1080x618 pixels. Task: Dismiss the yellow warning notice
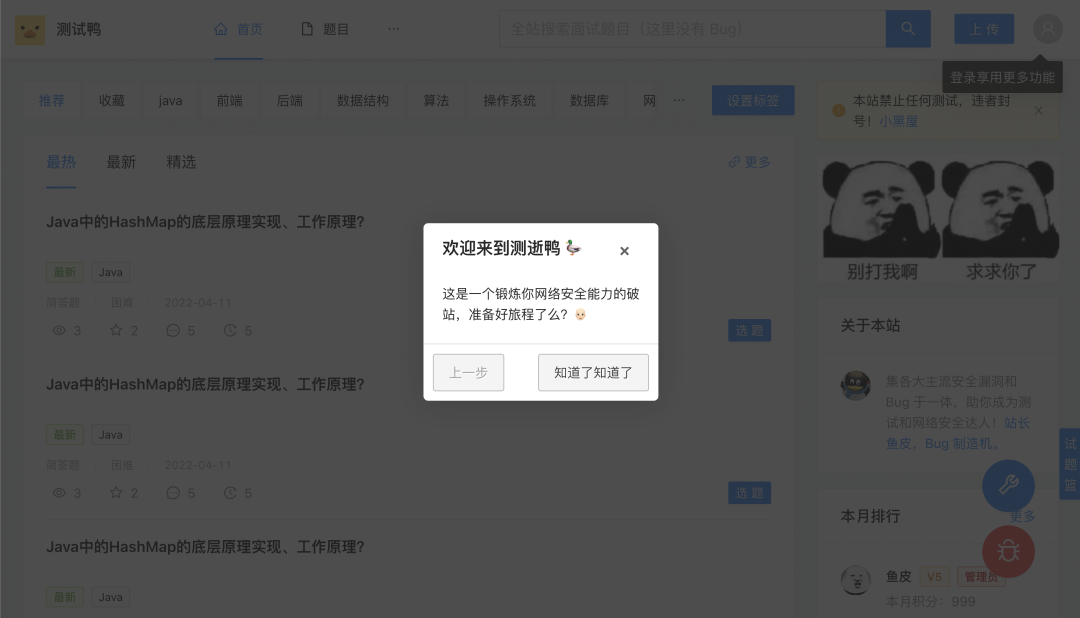1038,110
